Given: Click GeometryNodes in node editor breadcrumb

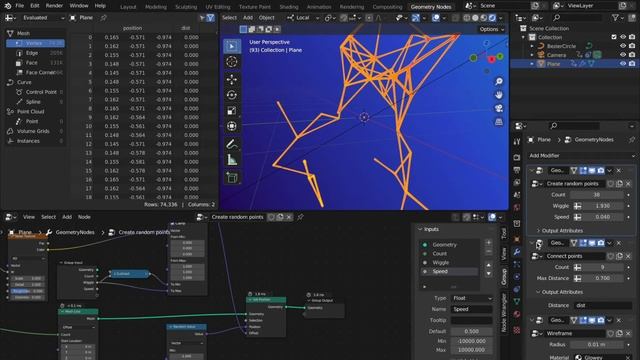Looking at the screenshot, I should point(75,232).
